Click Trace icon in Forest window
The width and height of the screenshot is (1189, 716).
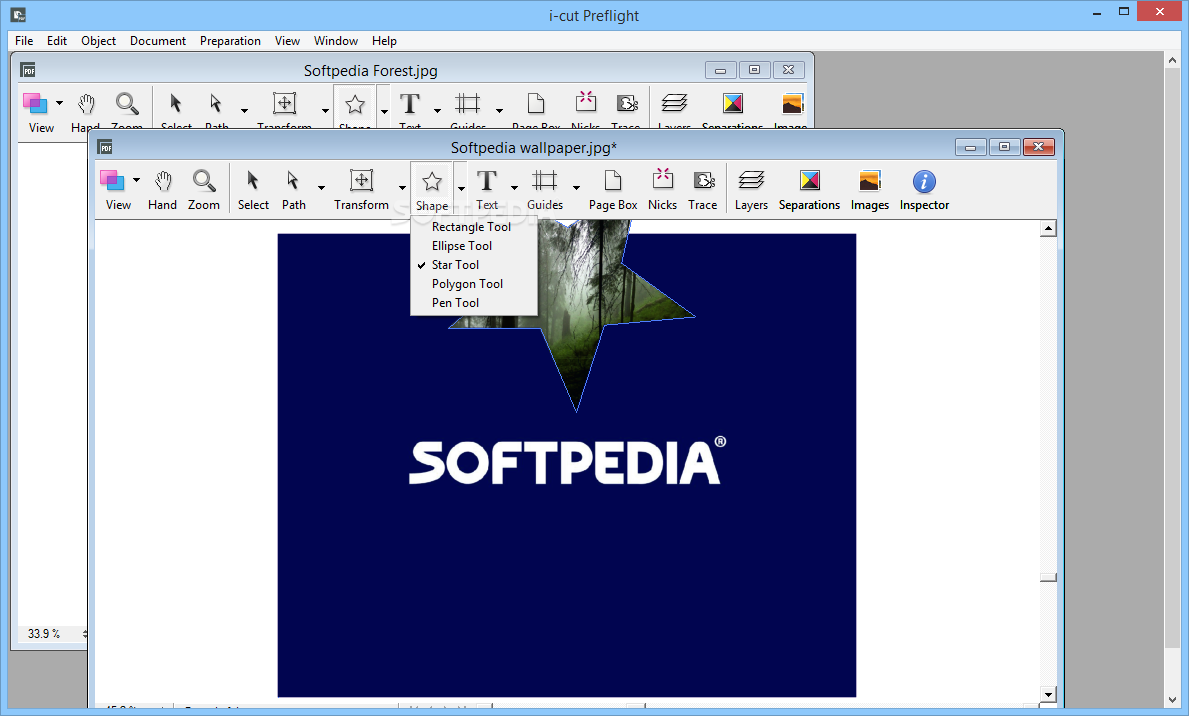pyautogui.click(x=626, y=103)
